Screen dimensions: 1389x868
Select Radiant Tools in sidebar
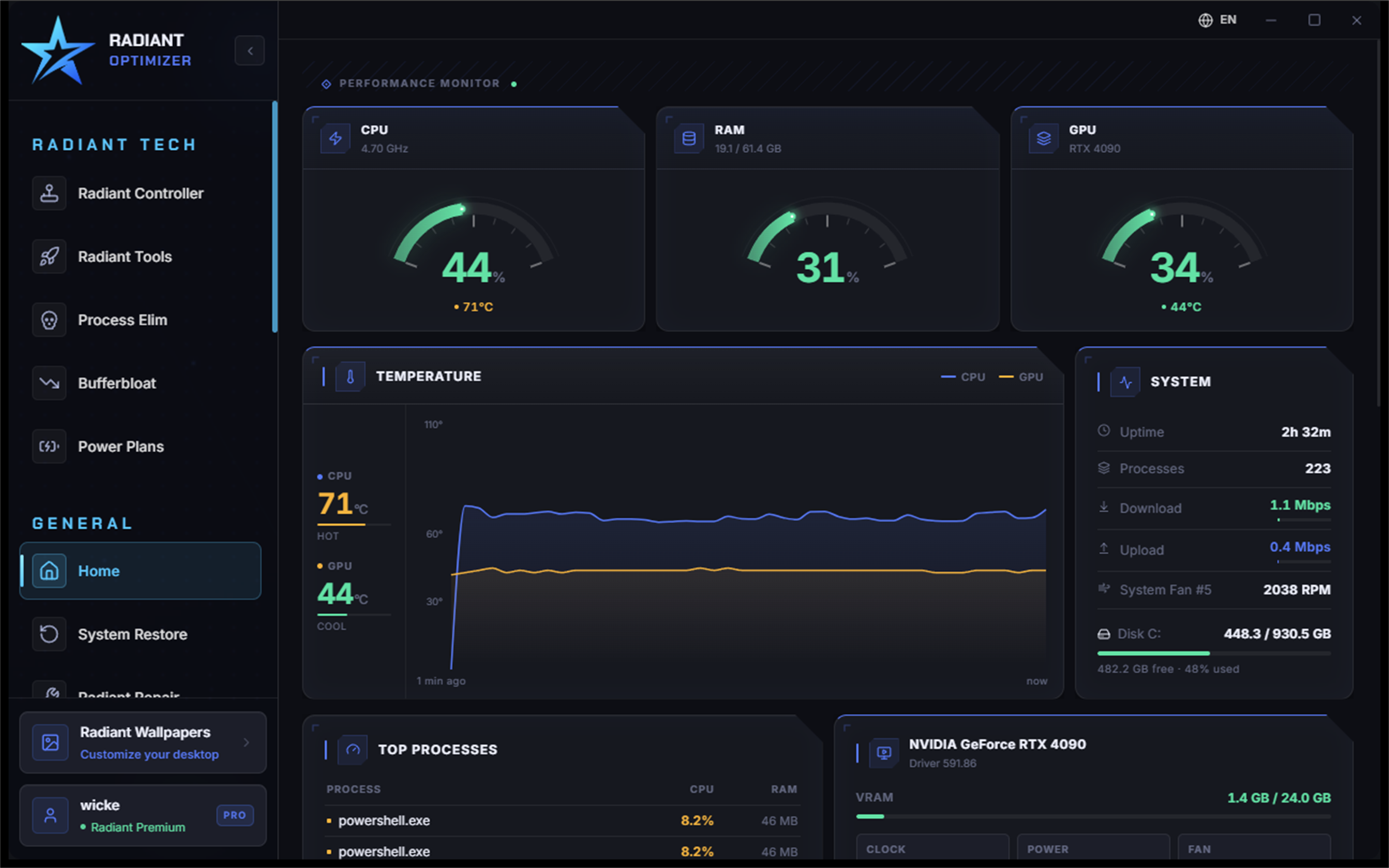pyautogui.click(x=141, y=257)
